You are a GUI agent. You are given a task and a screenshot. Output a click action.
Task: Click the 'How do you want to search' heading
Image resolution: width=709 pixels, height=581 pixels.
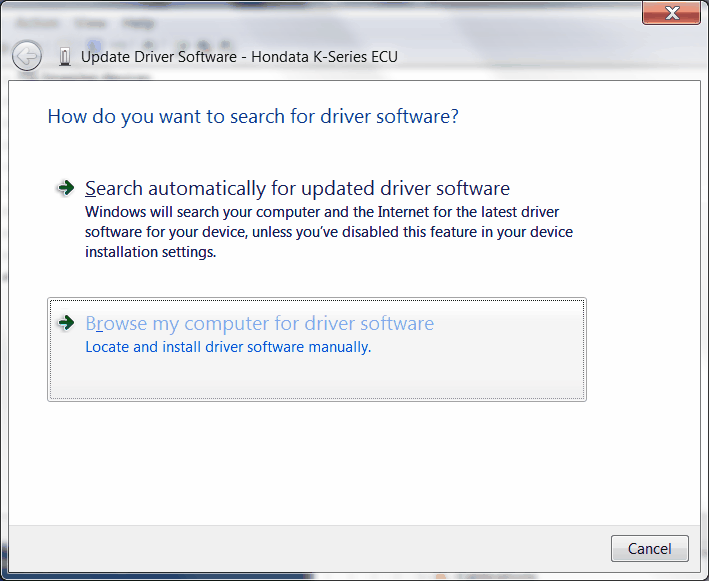pyautogui.click(x=253, y=116)
